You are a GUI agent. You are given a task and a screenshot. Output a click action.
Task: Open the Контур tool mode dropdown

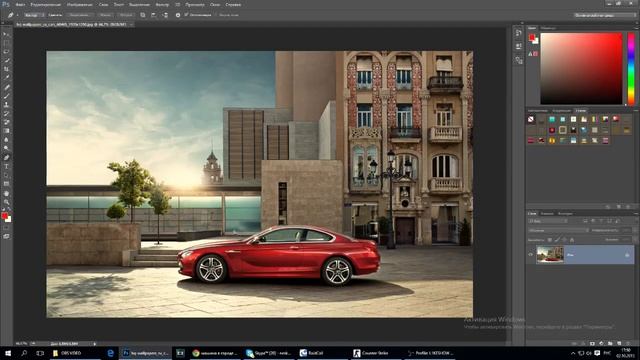(33, 15)
